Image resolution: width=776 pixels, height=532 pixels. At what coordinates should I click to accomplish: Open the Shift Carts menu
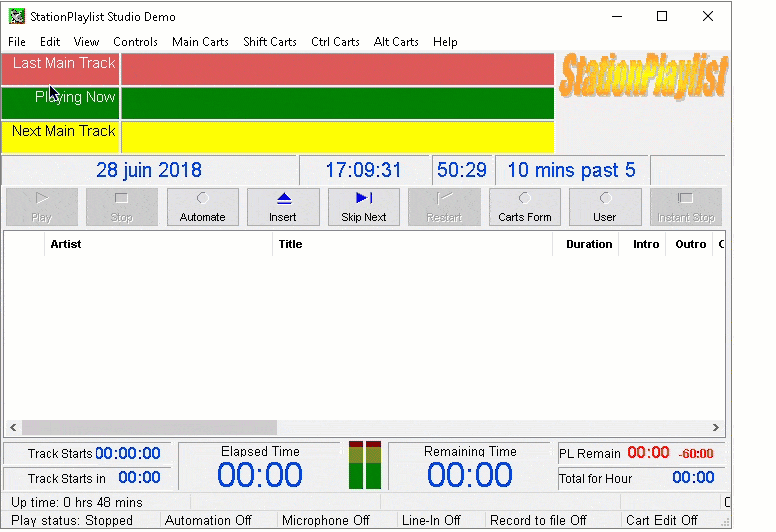[x=270, y=42]
